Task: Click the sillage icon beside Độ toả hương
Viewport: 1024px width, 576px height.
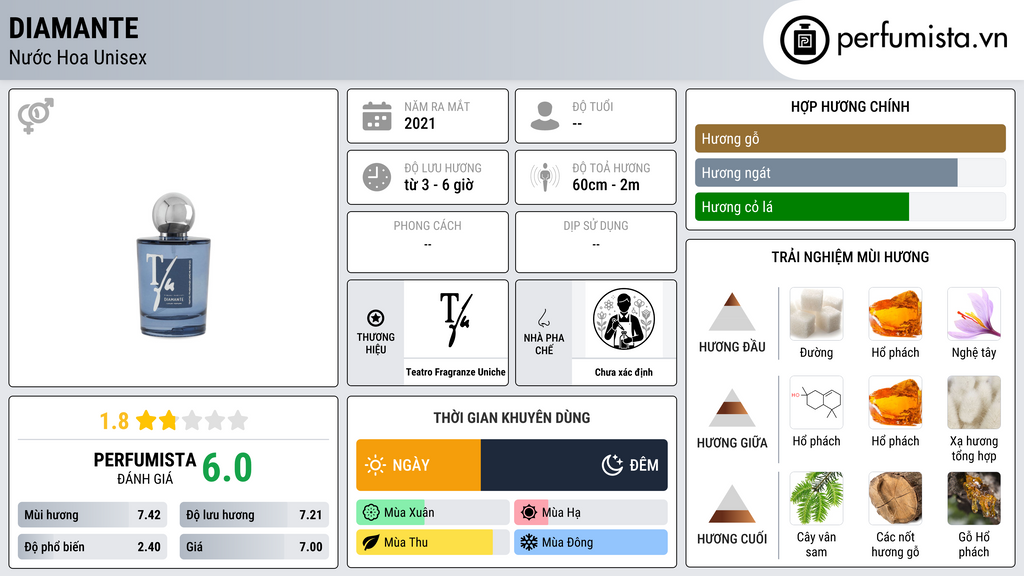Action: coord(545,177)
